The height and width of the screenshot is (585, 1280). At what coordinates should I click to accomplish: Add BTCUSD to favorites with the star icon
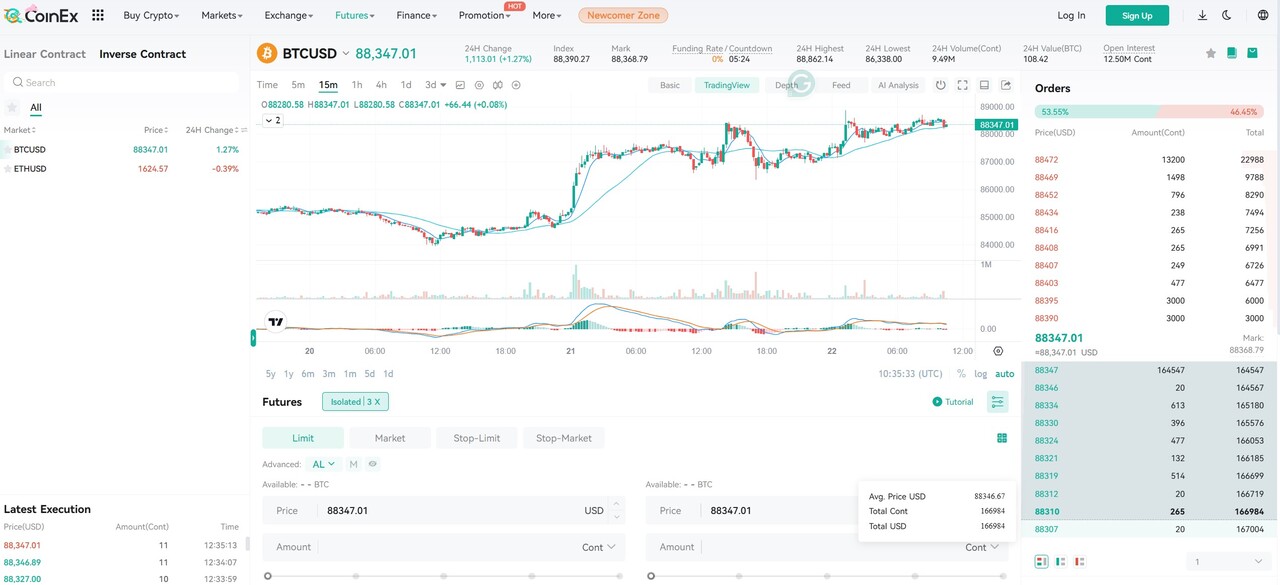1211,53
